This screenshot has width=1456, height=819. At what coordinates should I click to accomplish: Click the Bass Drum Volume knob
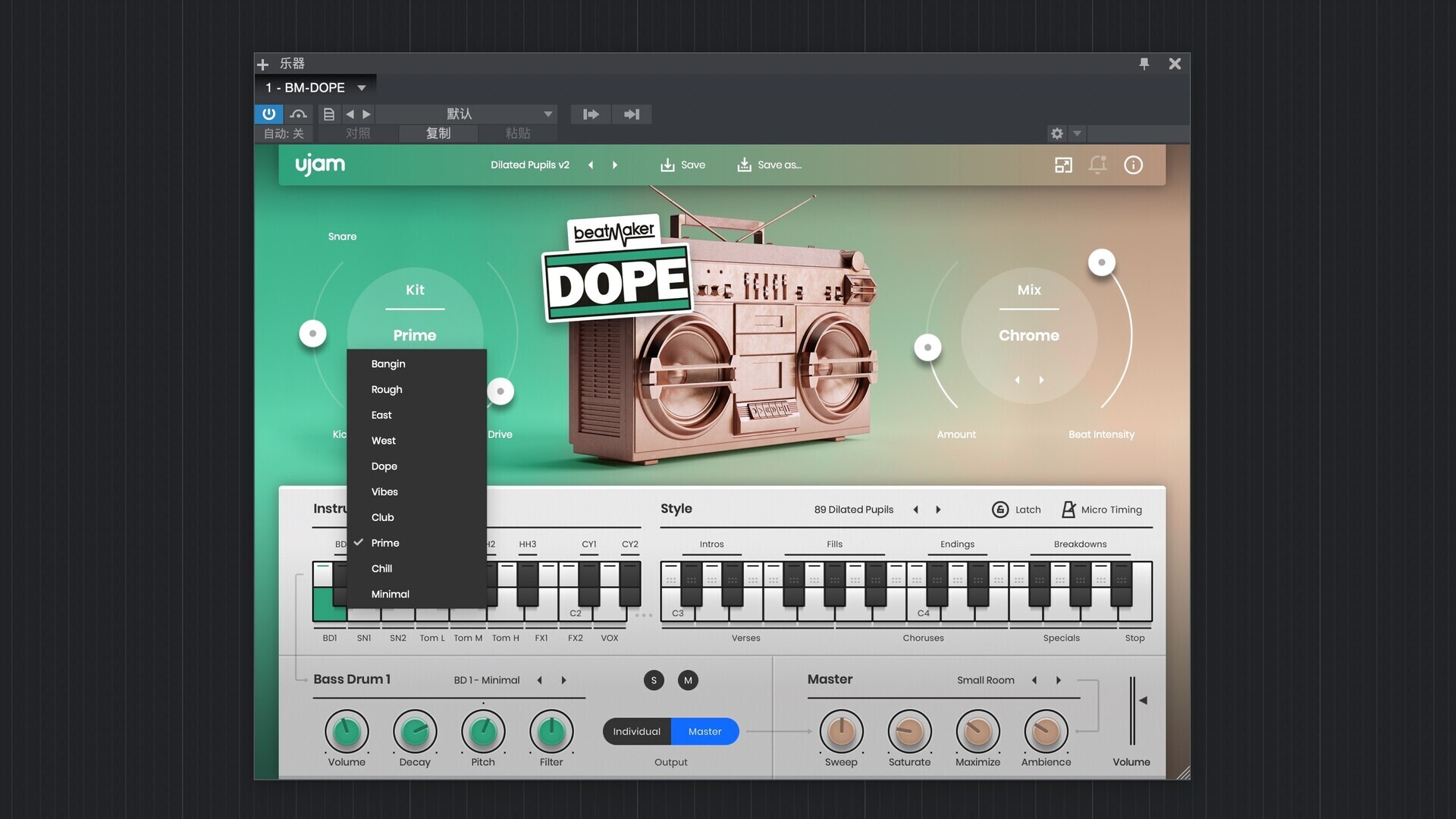(347, 732)
